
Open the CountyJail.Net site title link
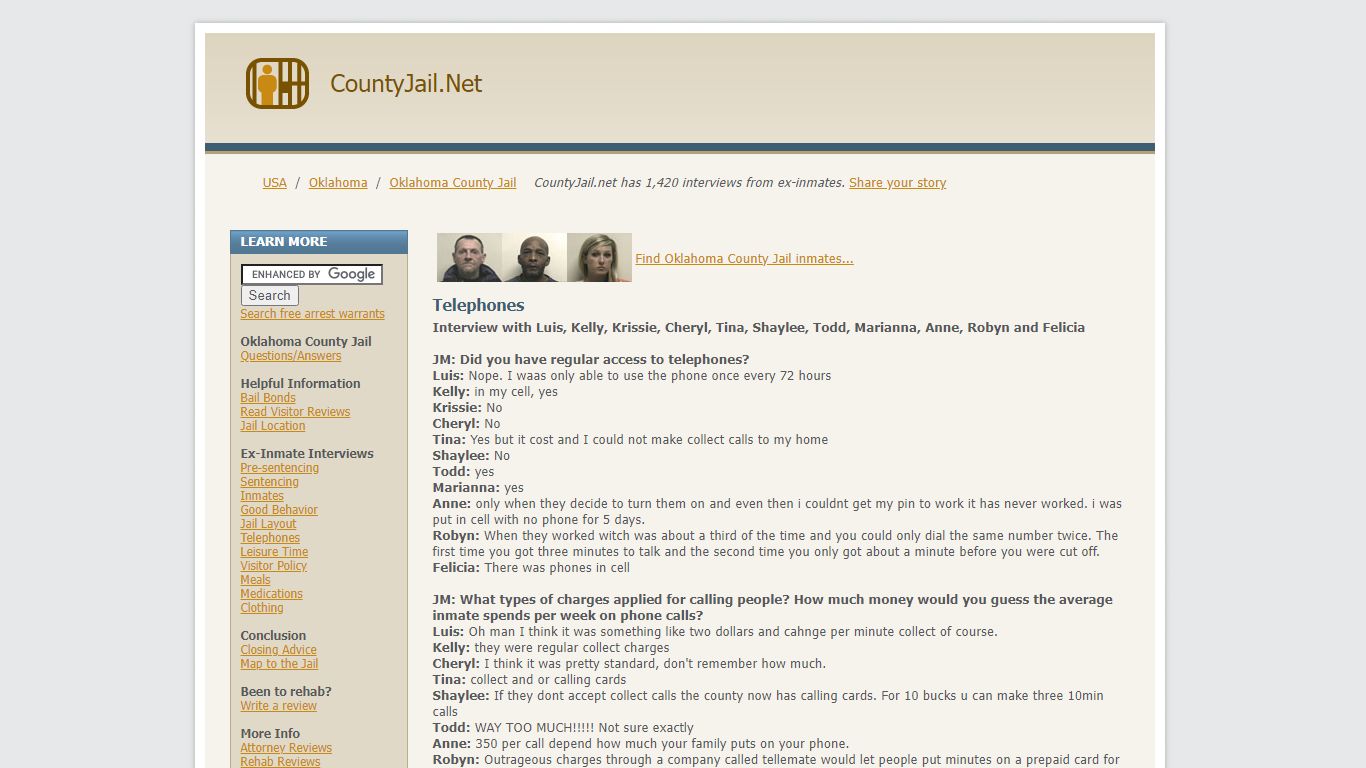[406, 84]
